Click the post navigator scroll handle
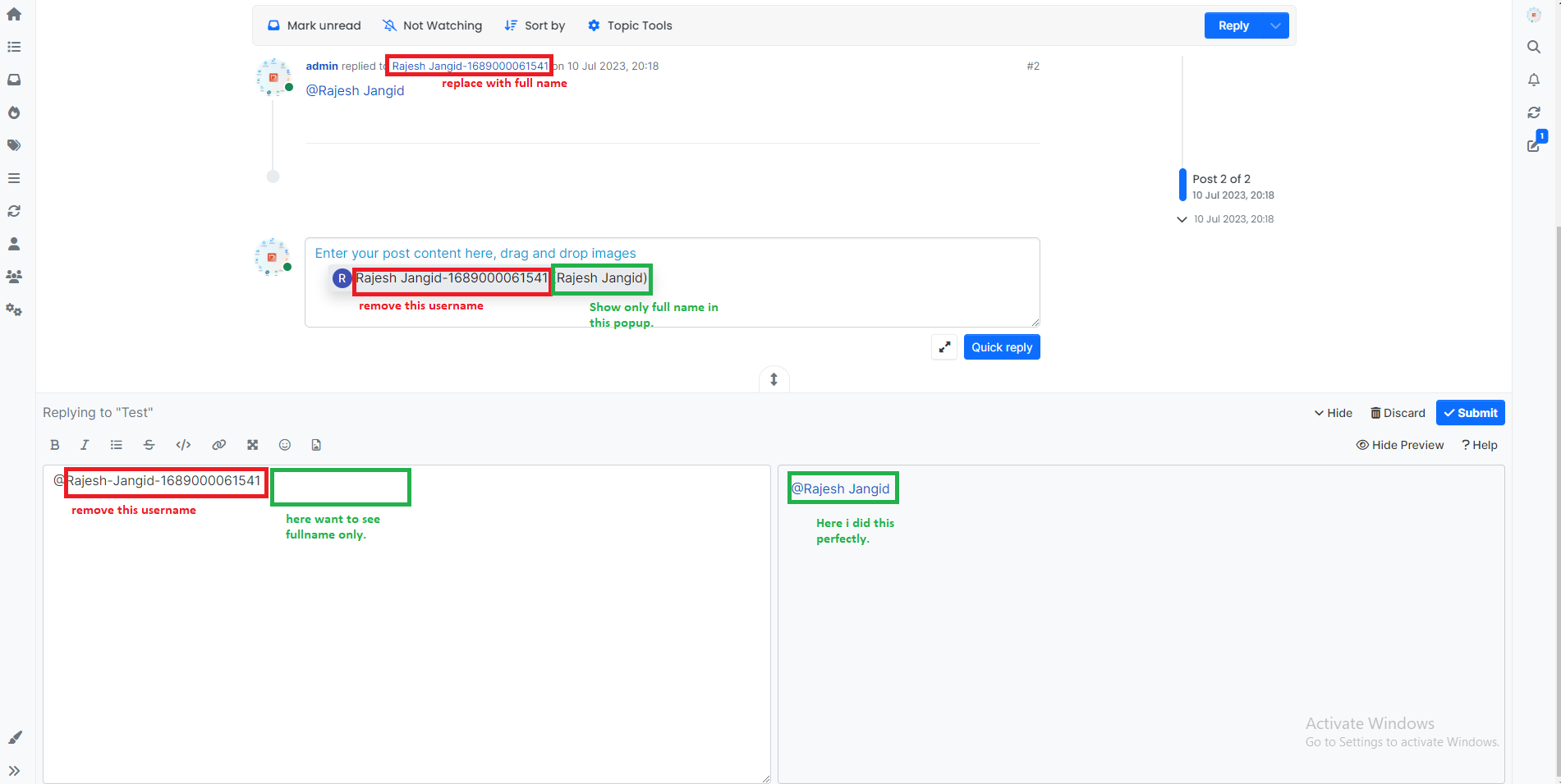The height and width of the screenshot is (784, 1561). [x=1182, y=185]
